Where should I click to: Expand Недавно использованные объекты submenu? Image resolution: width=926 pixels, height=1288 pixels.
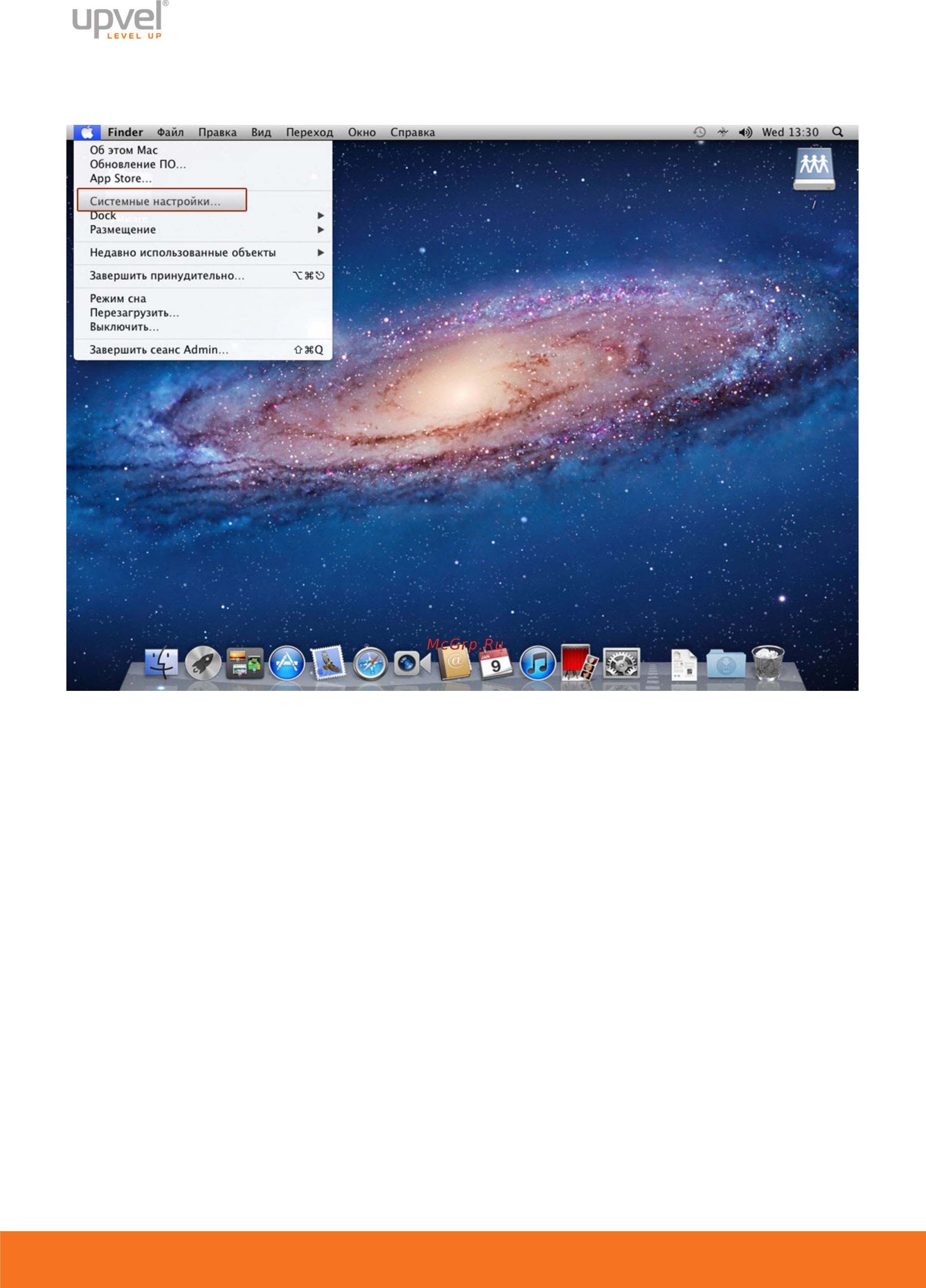(203, 253)
